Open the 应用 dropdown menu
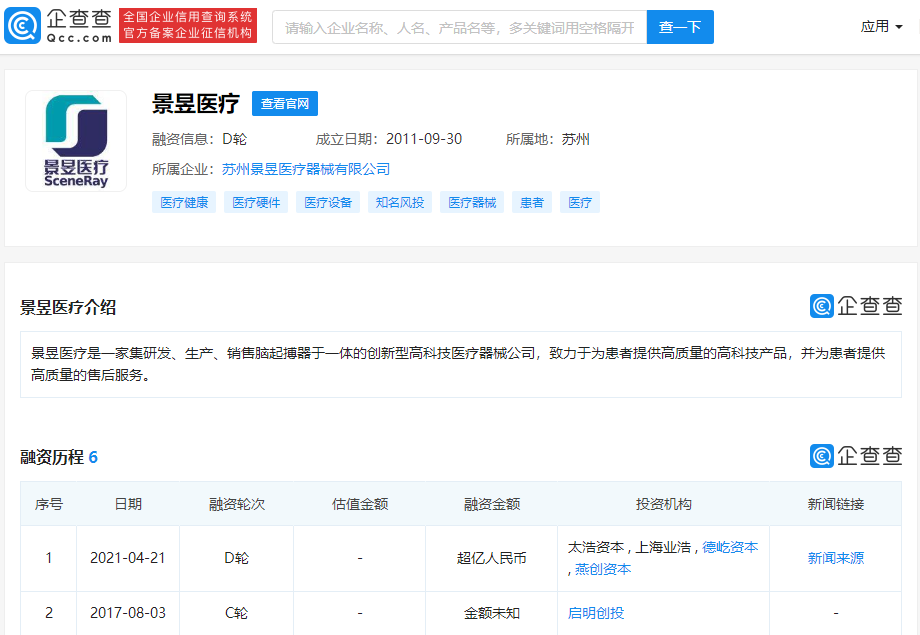 pyautogui.click(x=881, y=26)
